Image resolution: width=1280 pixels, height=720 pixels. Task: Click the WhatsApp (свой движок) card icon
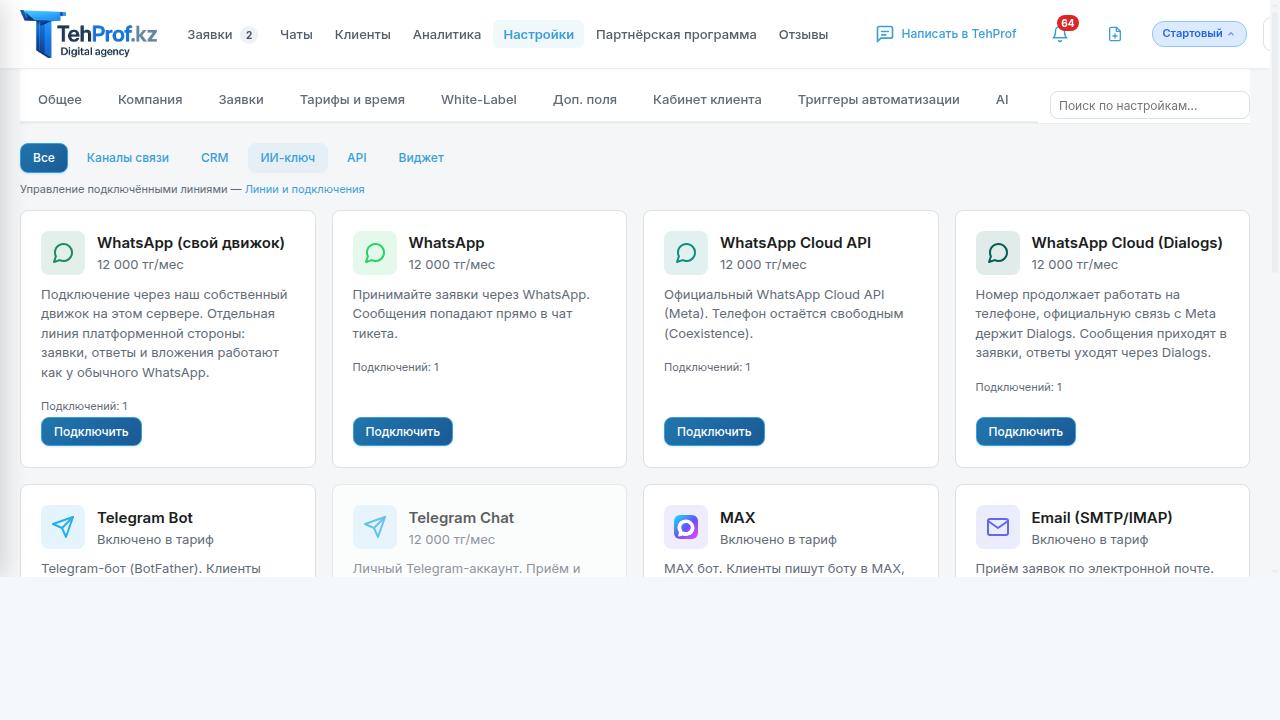pos(63,253)
